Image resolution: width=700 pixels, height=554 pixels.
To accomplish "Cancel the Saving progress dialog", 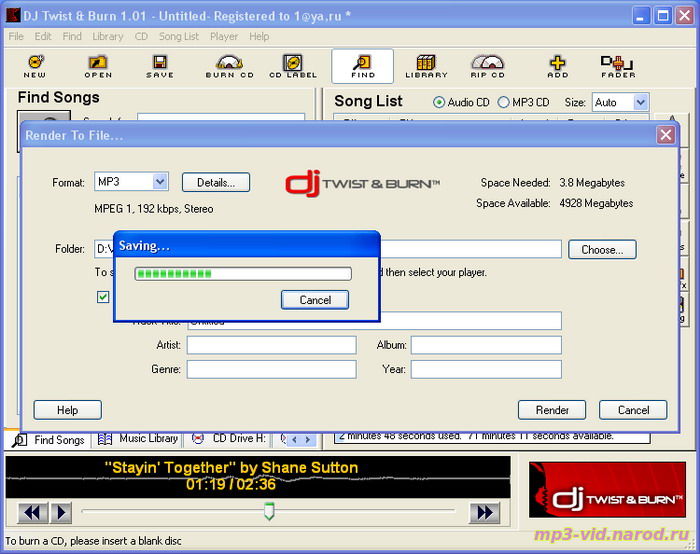I will pos(315,300).
